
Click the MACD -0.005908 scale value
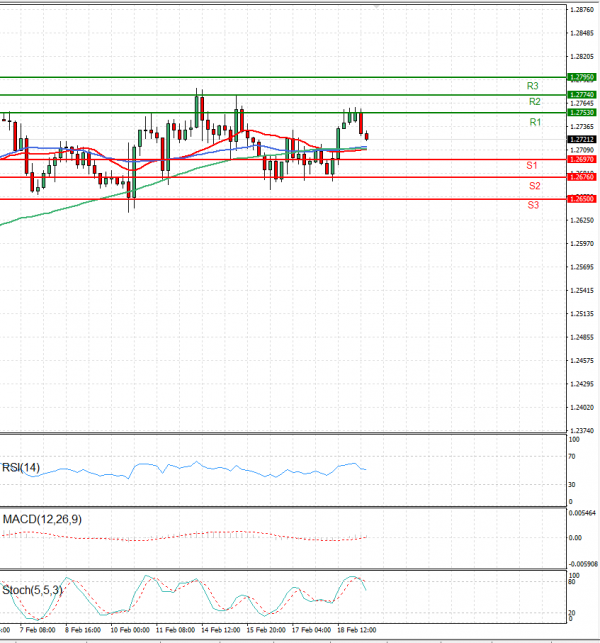[582, 564]
